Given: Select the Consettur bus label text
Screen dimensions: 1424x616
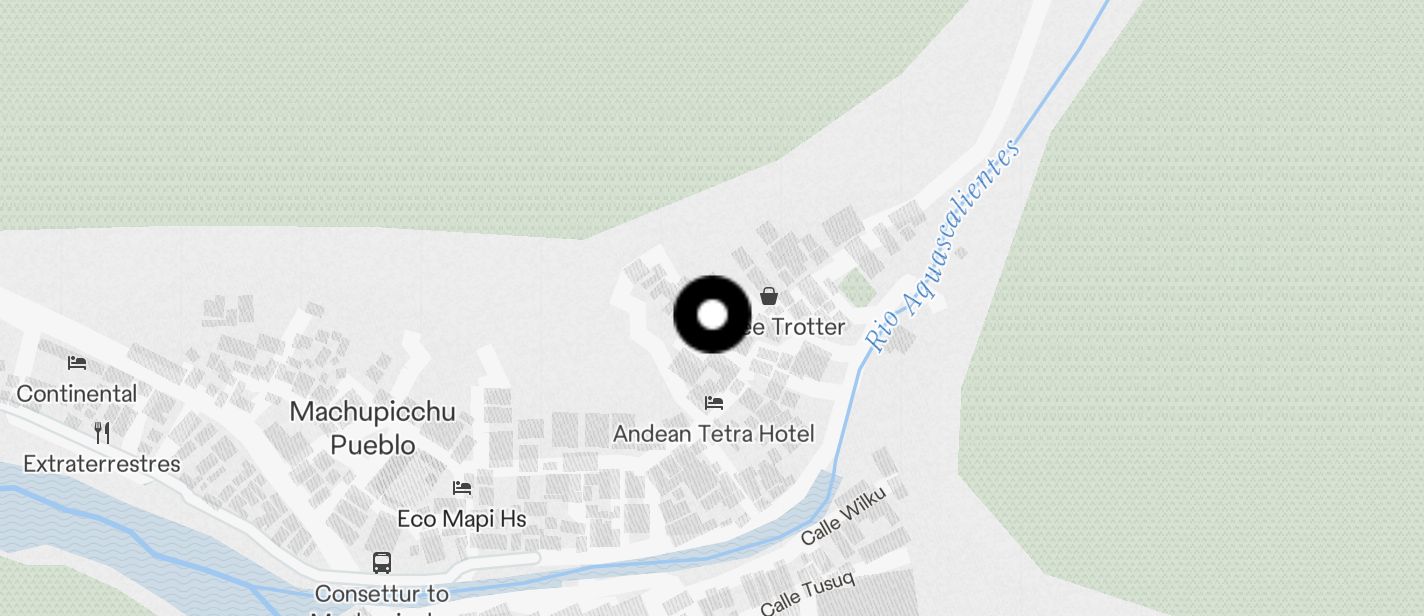Looking at the screenshot, I should (x=382, y=594).
